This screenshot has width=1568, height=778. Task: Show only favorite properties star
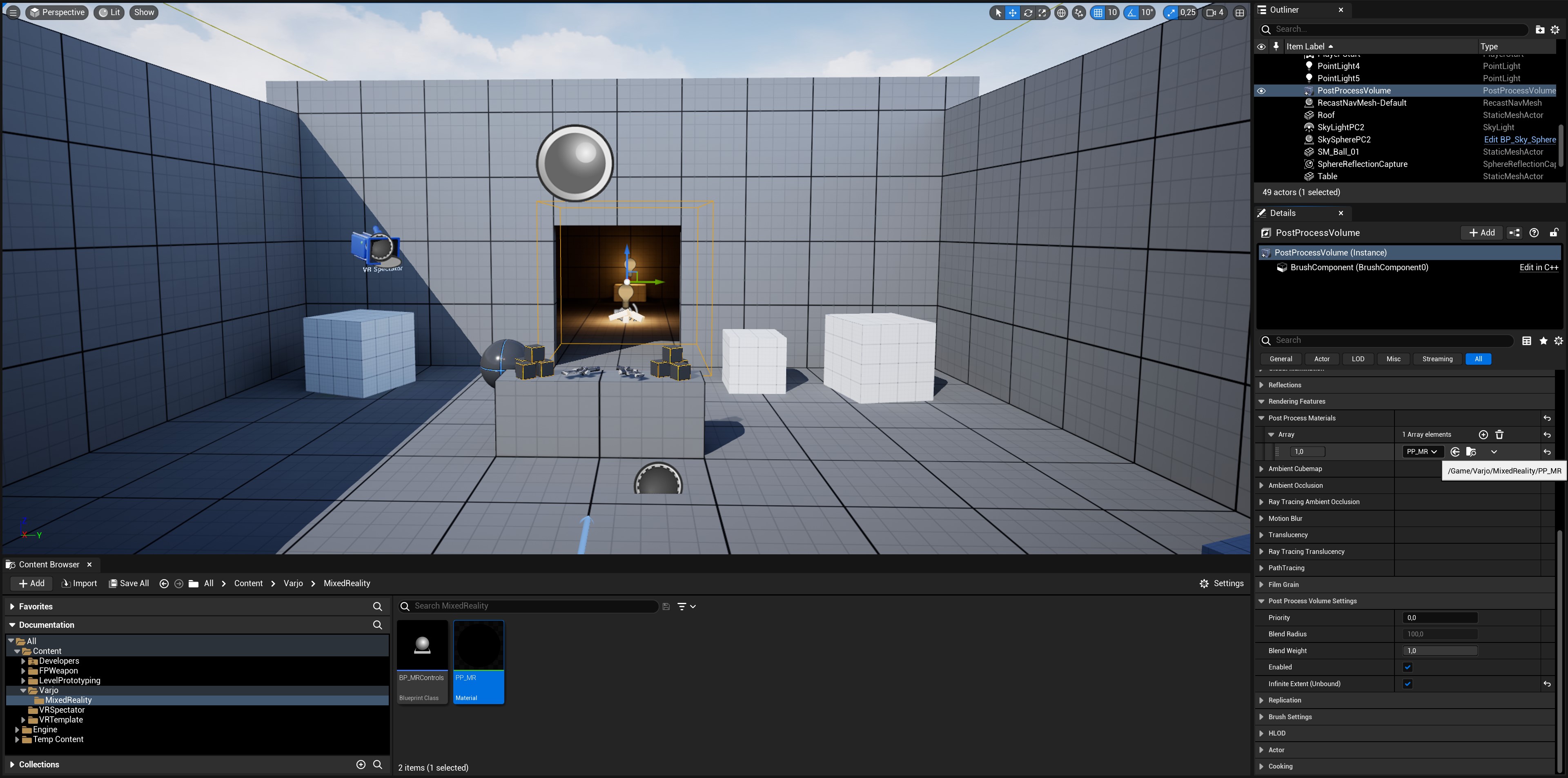point(1543,341)
